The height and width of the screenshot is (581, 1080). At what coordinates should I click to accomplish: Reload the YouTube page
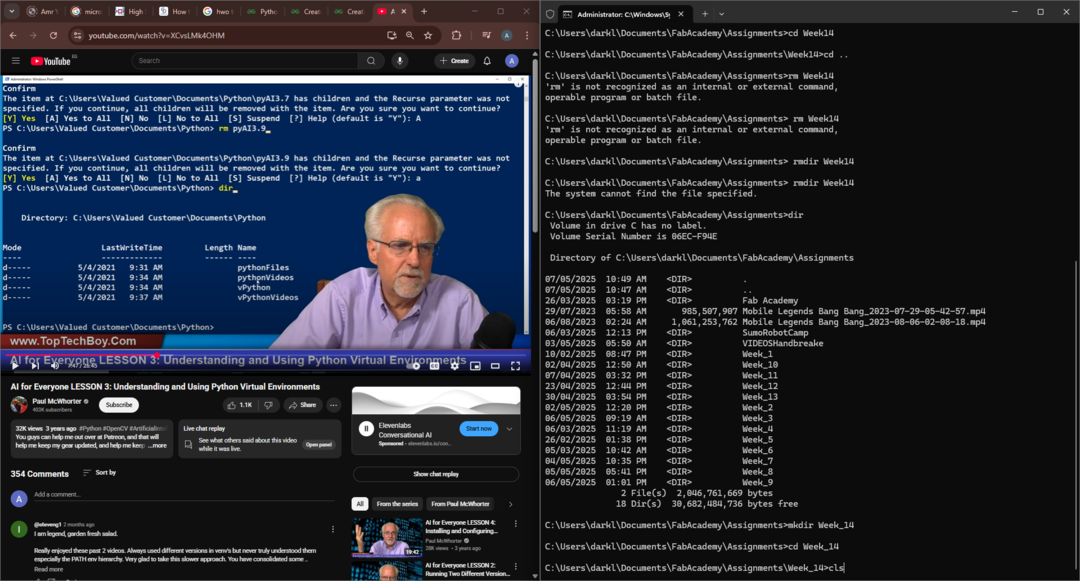click(53, 35)
